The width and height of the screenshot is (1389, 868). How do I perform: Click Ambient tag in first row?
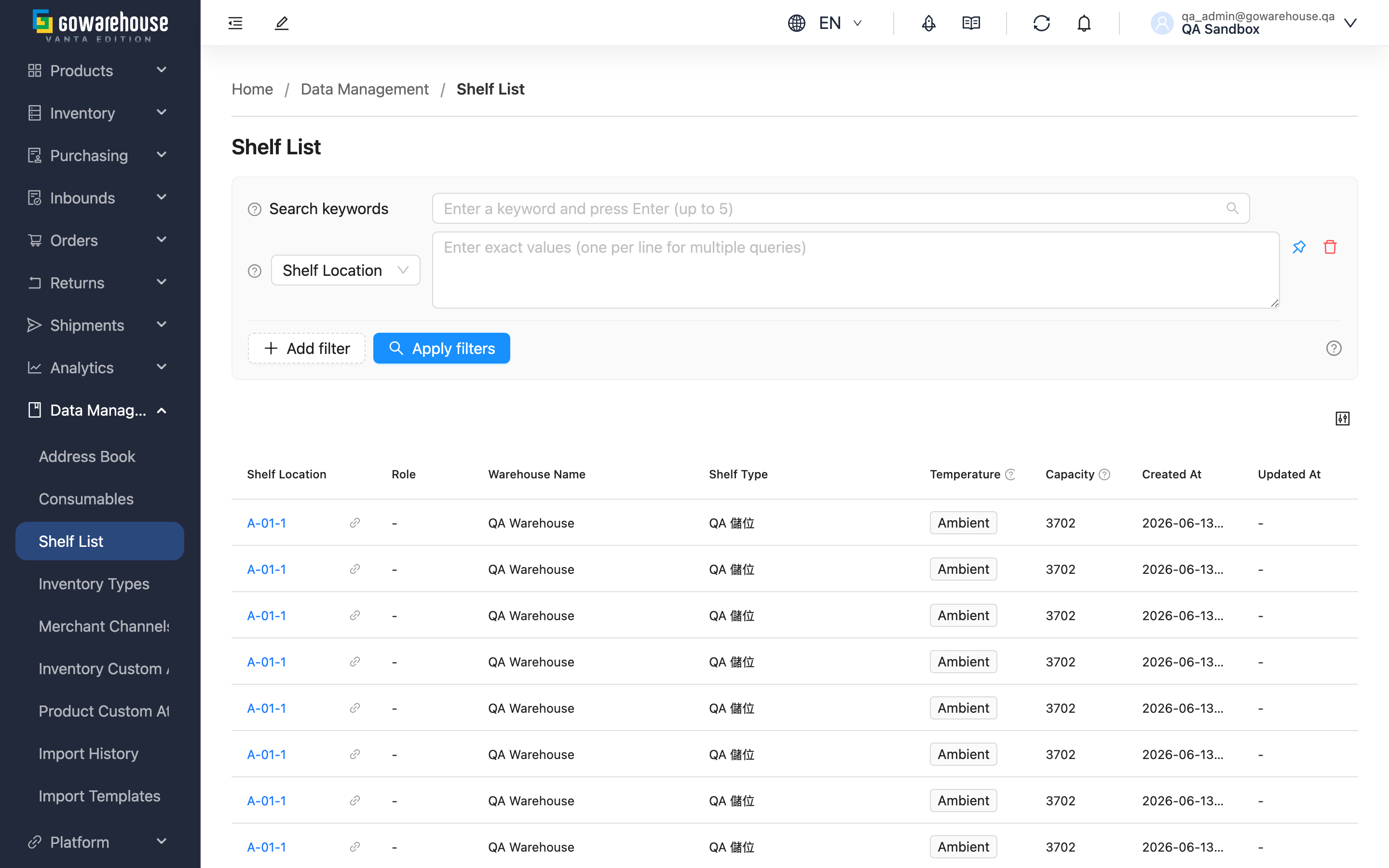point(963,522)
